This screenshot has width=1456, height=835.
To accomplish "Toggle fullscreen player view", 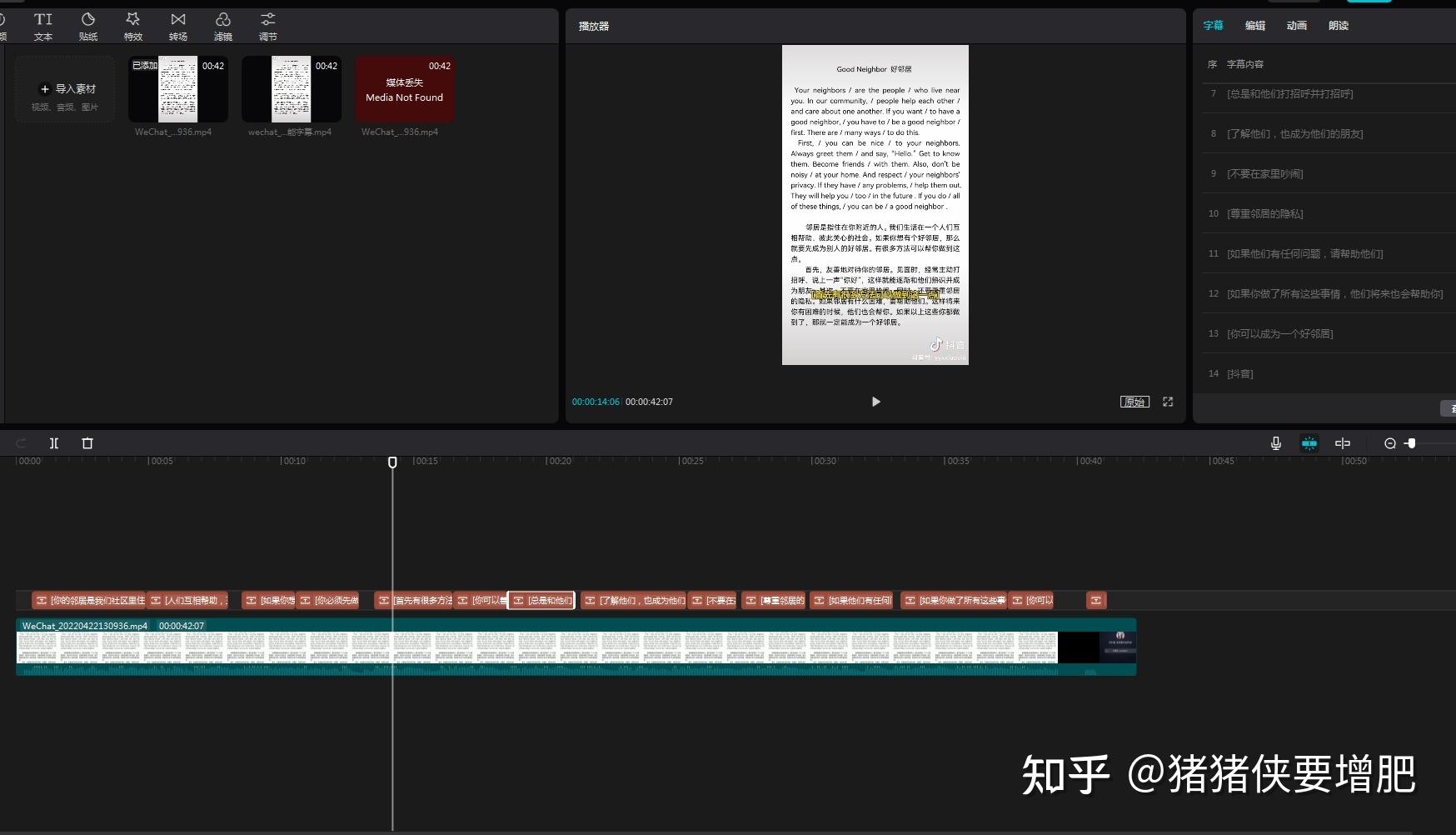I will [x=1168, y=402].
